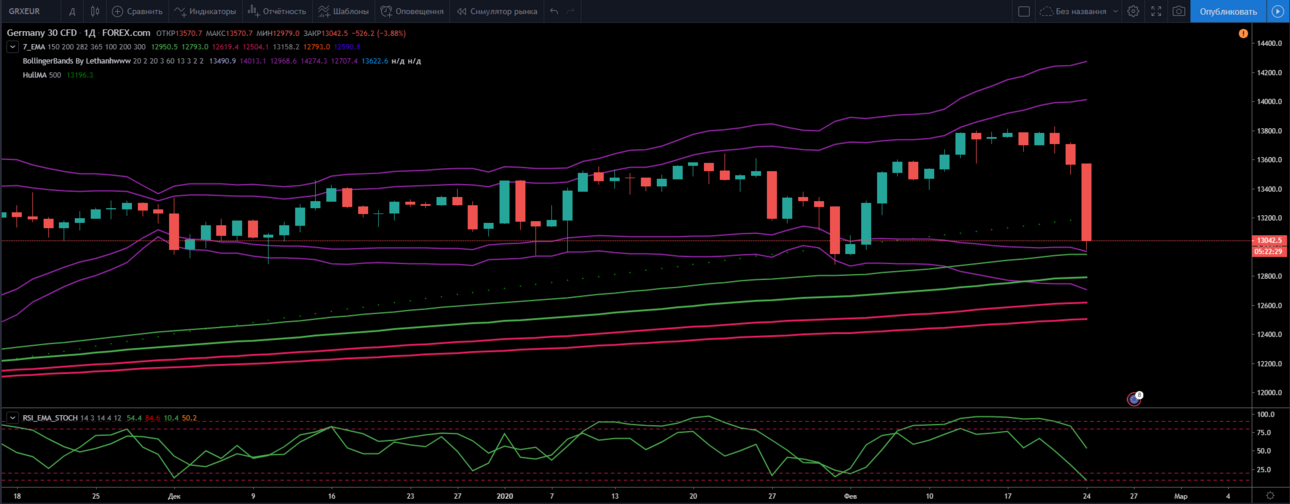1290x504 pixels.
Task: Click the Дек label on time axis
Action: [175, 495]
